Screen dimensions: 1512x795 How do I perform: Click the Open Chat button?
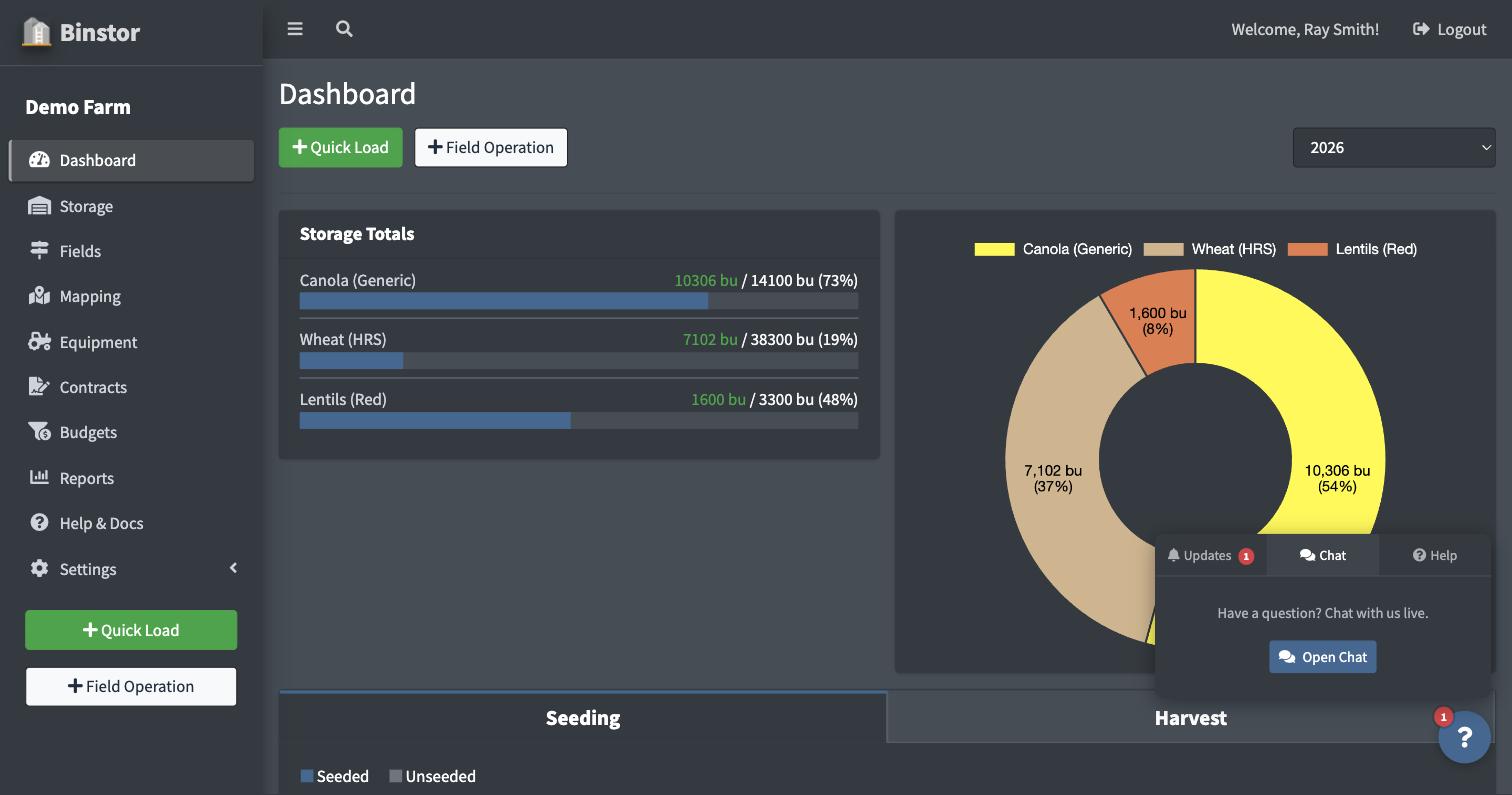click(1322, 657)
